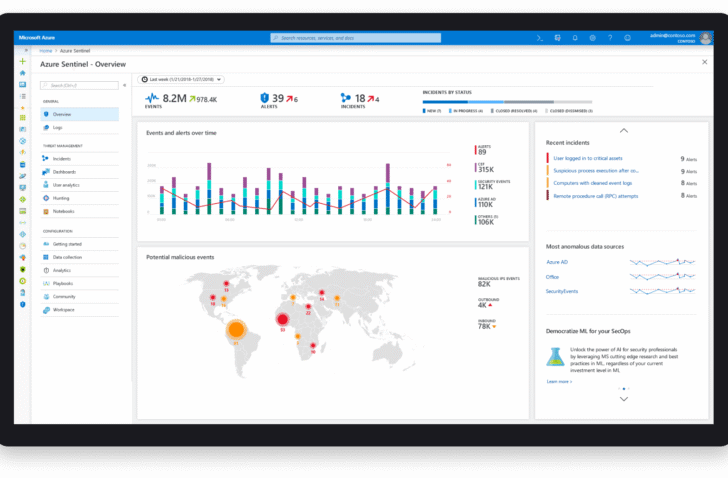The image size is (728, 478).
Task: Open SecurityEvents anomalous data source
Action: (562, 291)
